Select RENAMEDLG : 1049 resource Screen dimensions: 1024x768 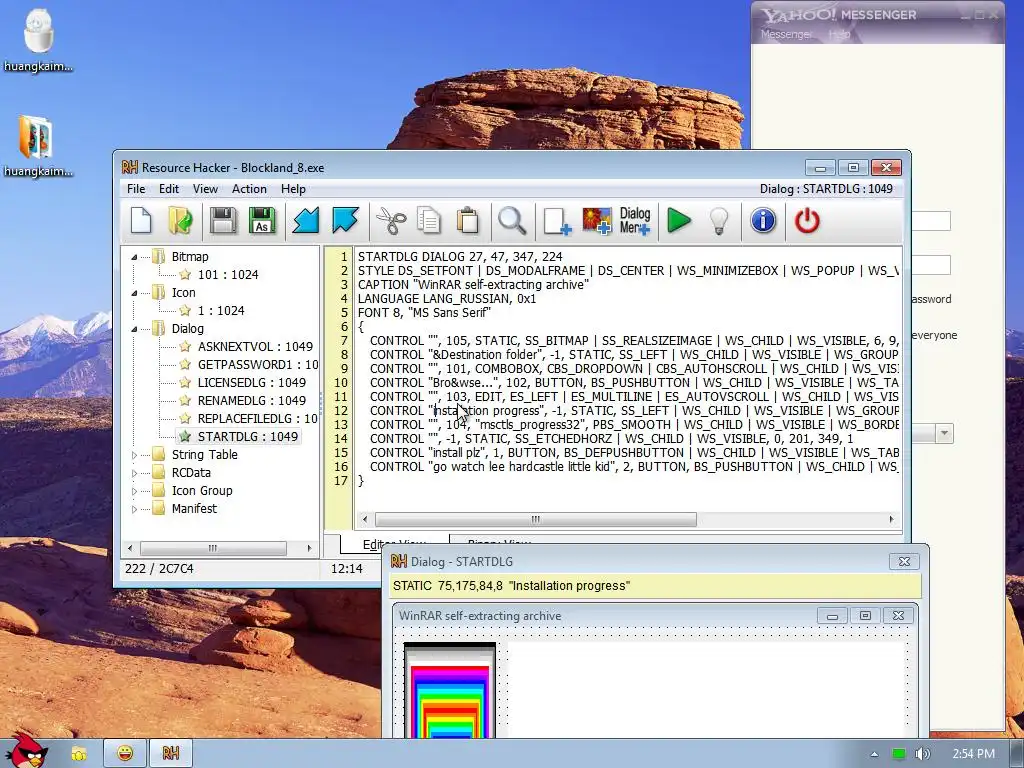point(251,400)
